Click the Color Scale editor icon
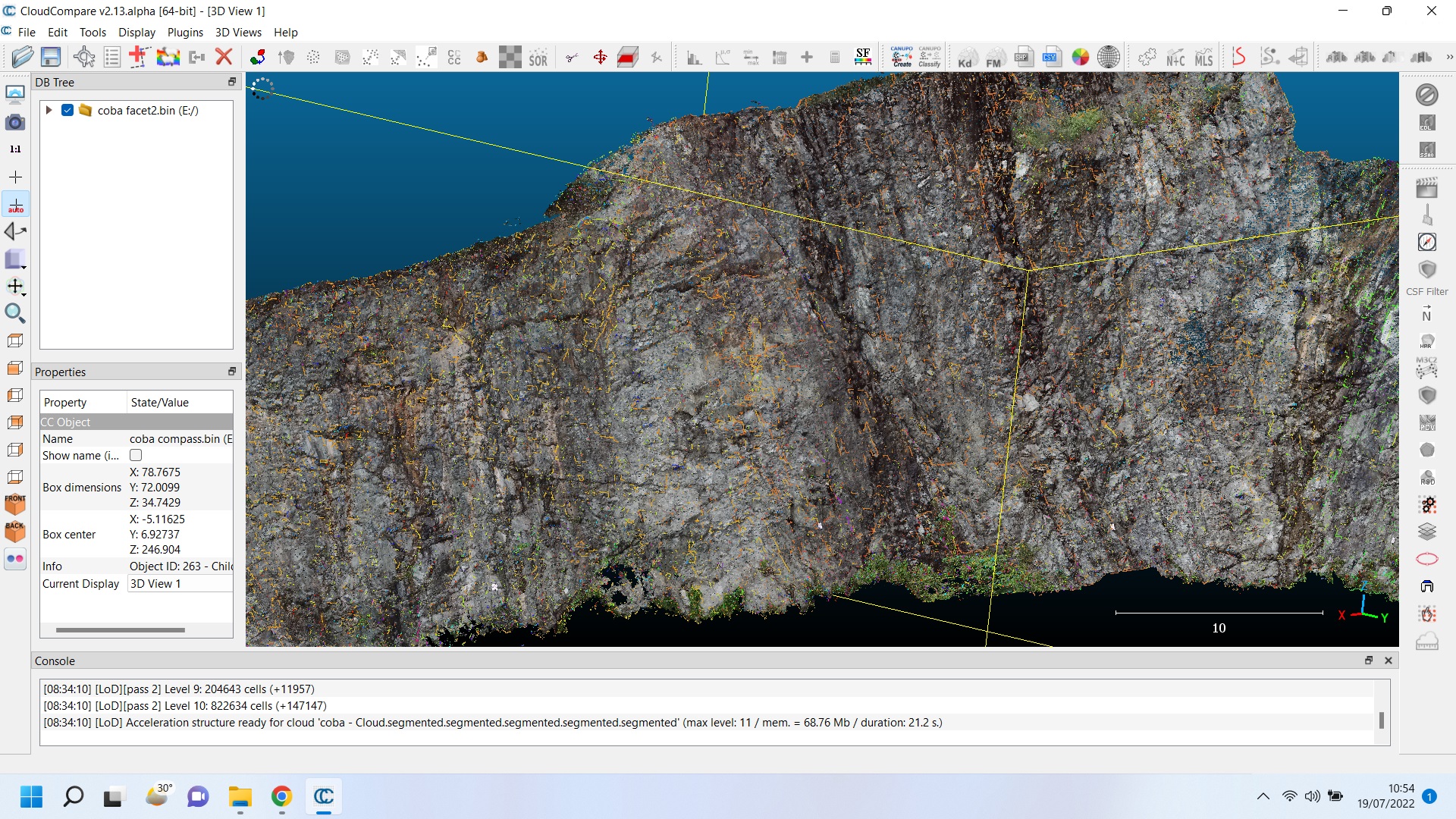 pos(1079,56)
